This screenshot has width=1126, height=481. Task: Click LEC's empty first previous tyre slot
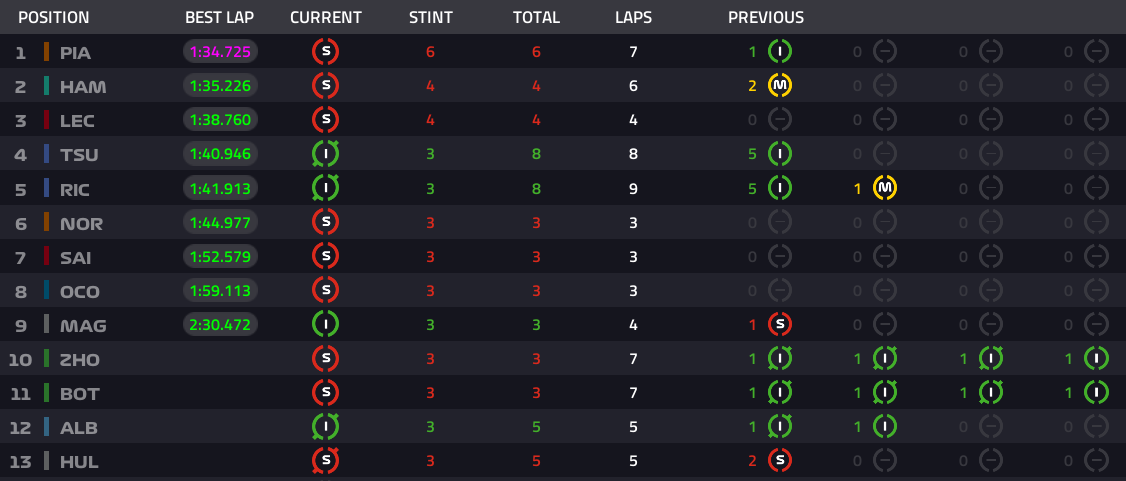click(780, 120)
